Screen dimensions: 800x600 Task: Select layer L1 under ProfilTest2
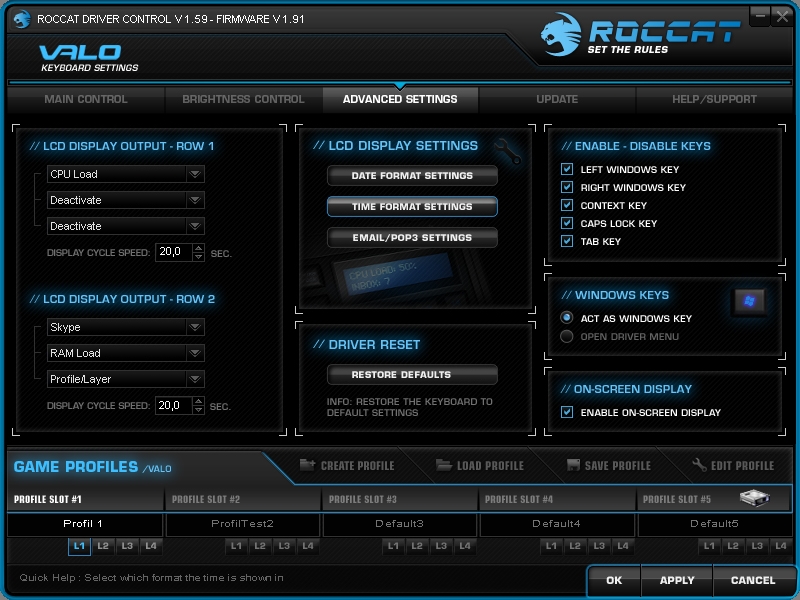(236, 546)
